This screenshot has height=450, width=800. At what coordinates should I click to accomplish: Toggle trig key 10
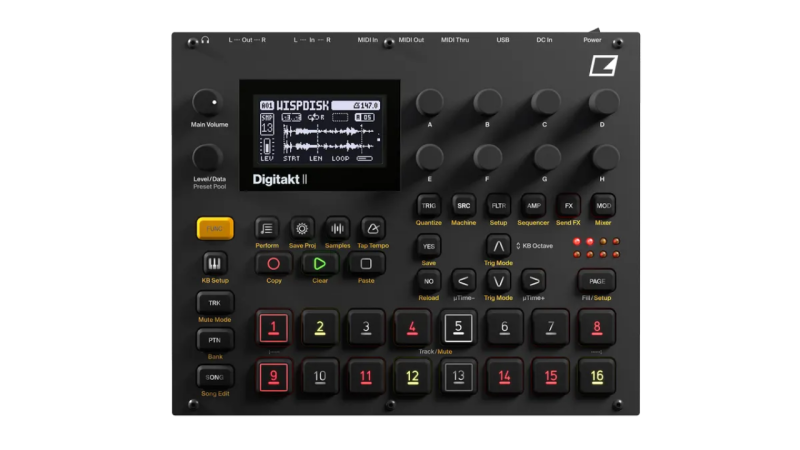pos(319,377)
